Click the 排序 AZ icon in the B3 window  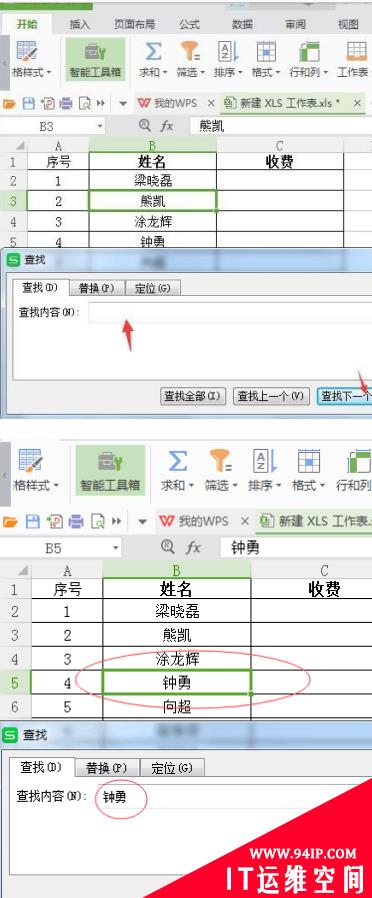click(227, 52)
